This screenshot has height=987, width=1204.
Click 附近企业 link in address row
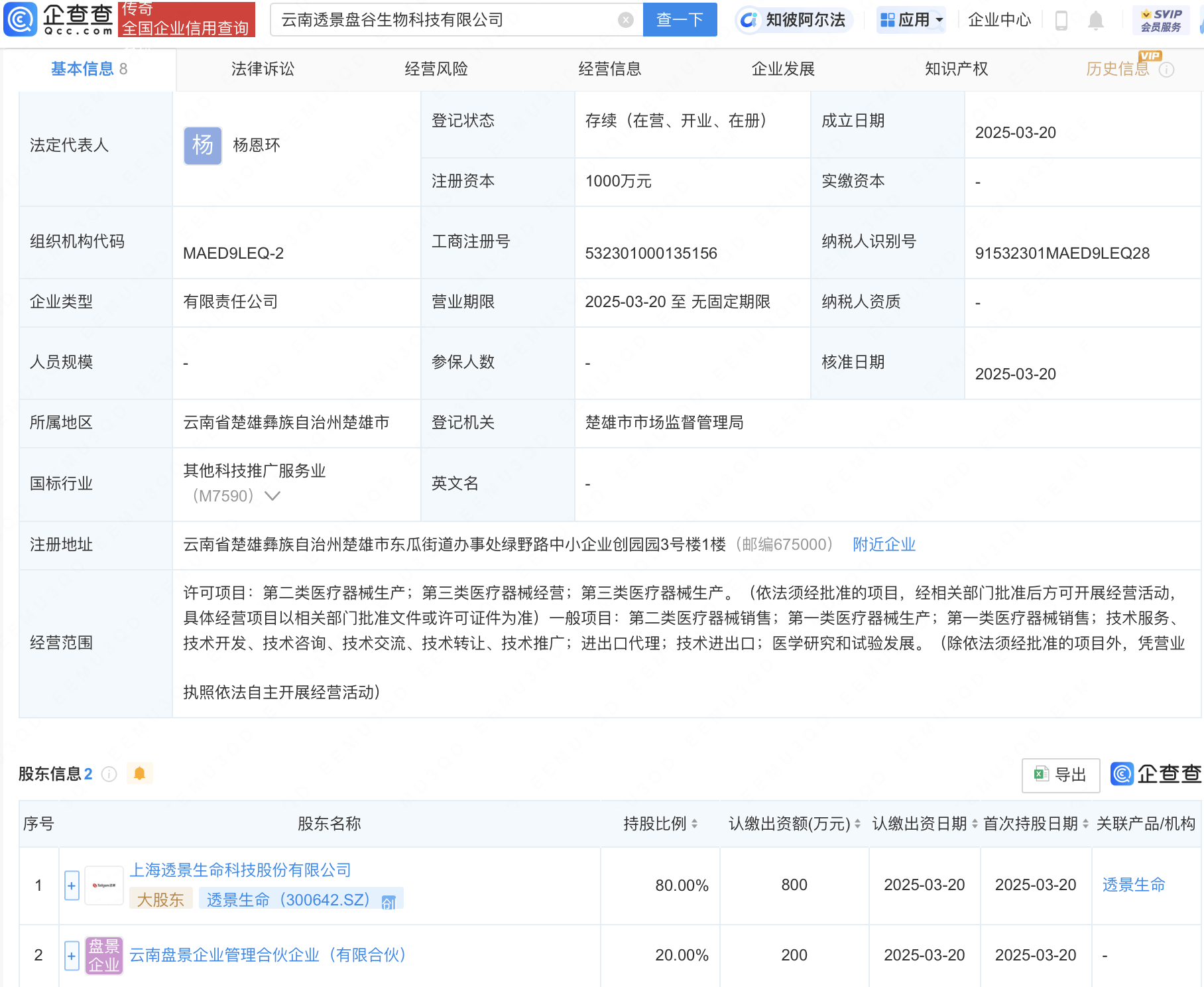[884, 545]
